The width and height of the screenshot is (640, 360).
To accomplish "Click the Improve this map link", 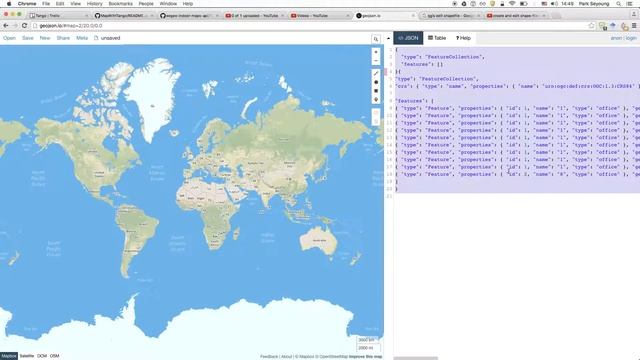I will 365,356.
